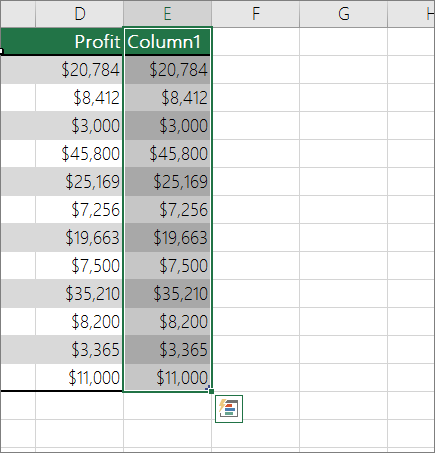Screen dimensions: 435x453
Task: Select the $7,500 cell in Profit column
Action: coord(79,266)
